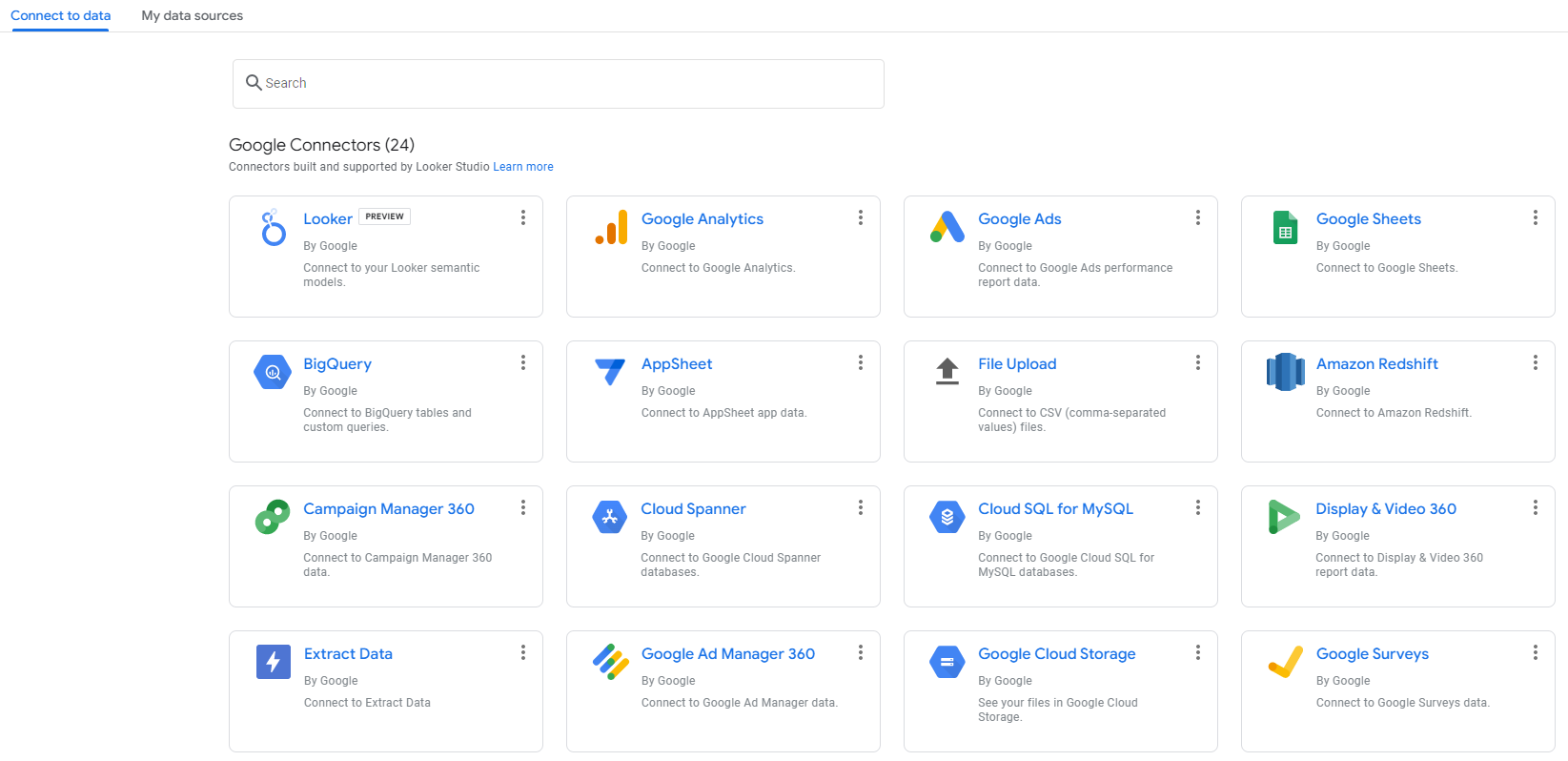Viewport: 1568px width, 761px height.
Task: Click the Amazon Redshift logo icon
Action: (x=1285, y=372)
